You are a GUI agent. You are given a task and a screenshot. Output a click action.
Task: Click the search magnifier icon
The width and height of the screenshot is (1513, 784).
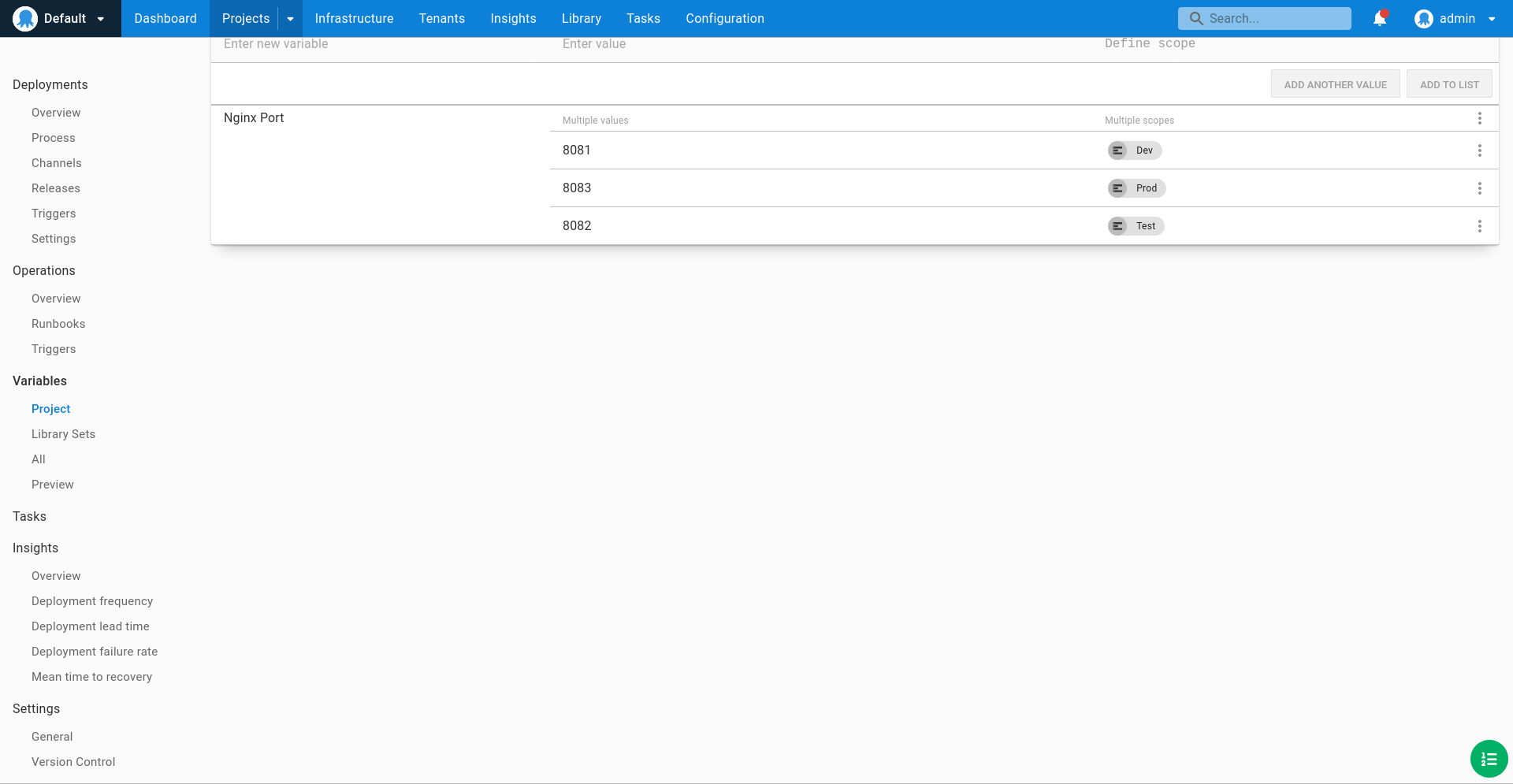coord(1196,18)
